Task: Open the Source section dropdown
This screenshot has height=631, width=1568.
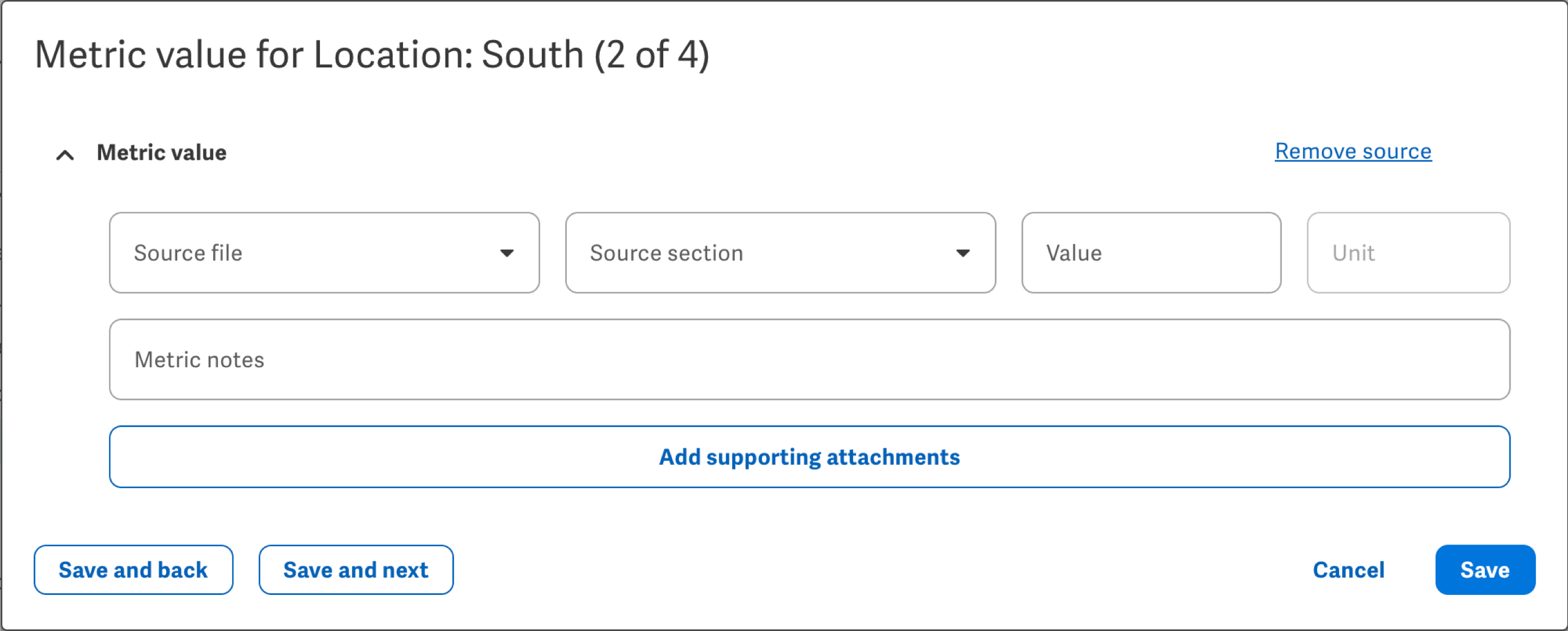Action: pyautogui.click(x=780, y=253)
